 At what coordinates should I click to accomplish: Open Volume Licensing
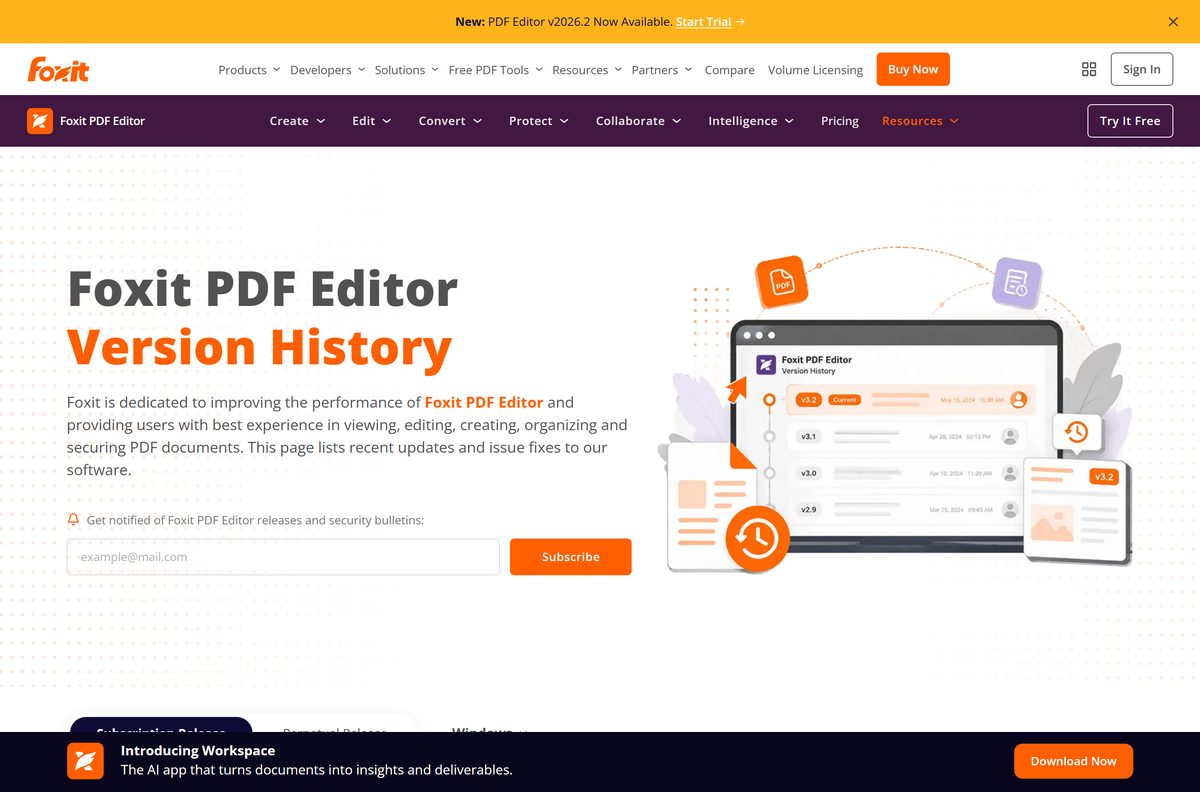point(815,70)
